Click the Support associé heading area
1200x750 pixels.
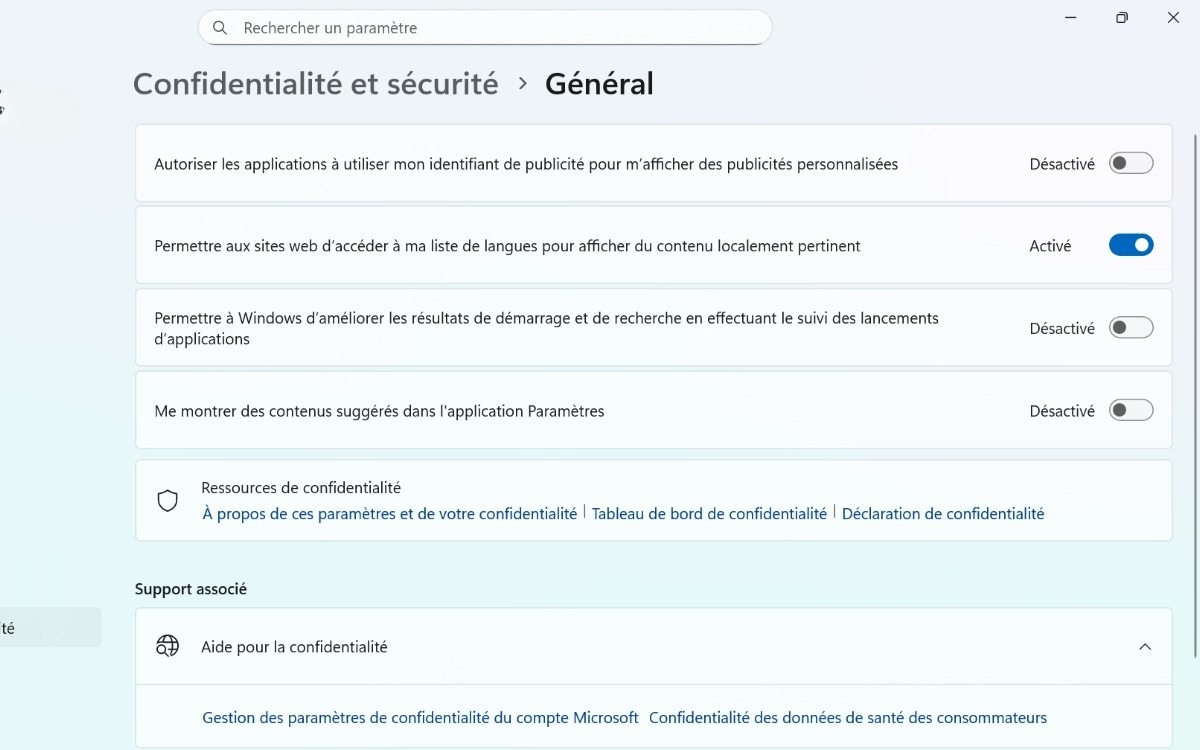[190, 589]
